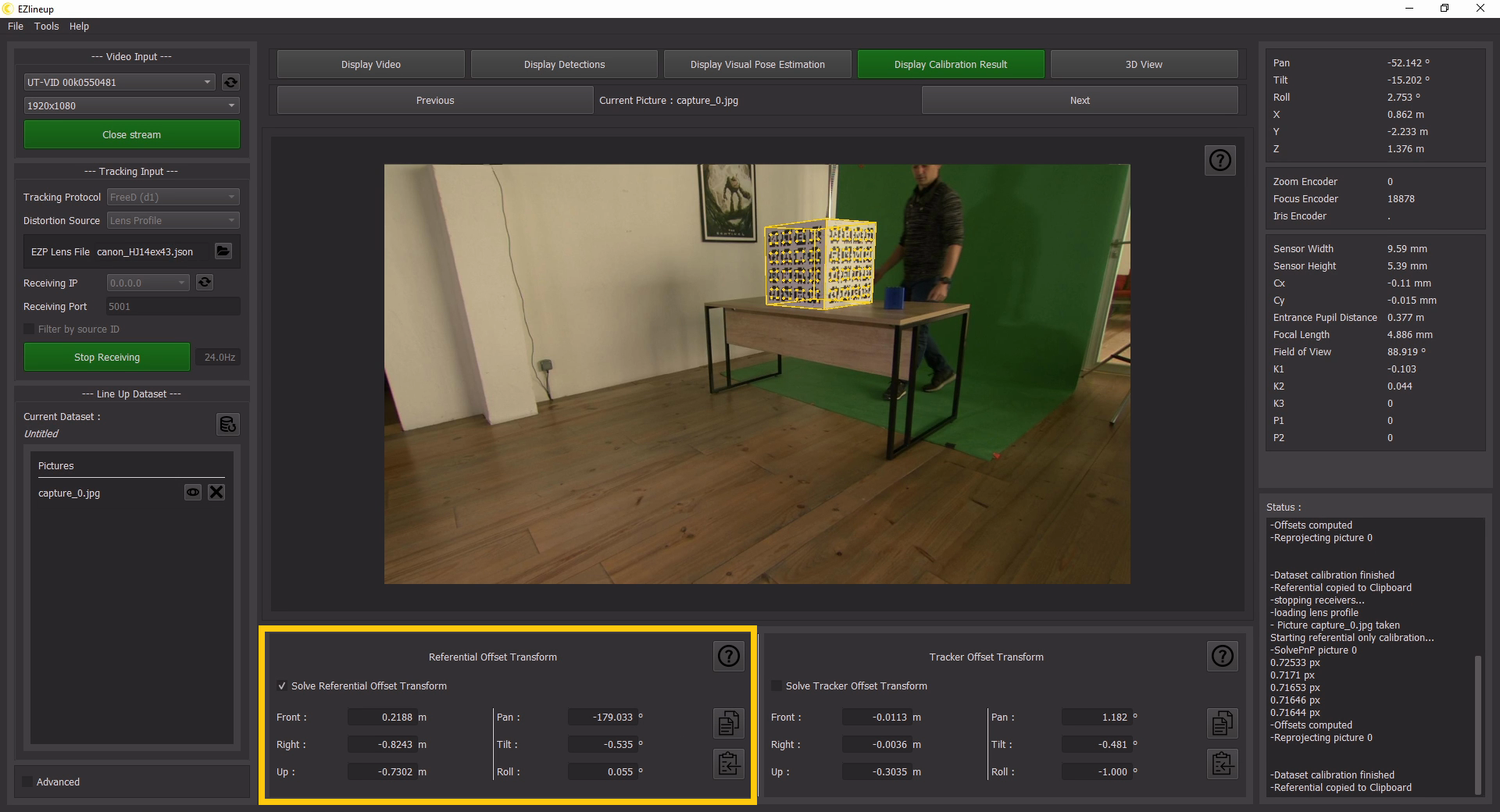The image size is (1500, 812).
Task: Toggle visibility of capture_0.jpg
Action: coord(192,492)
